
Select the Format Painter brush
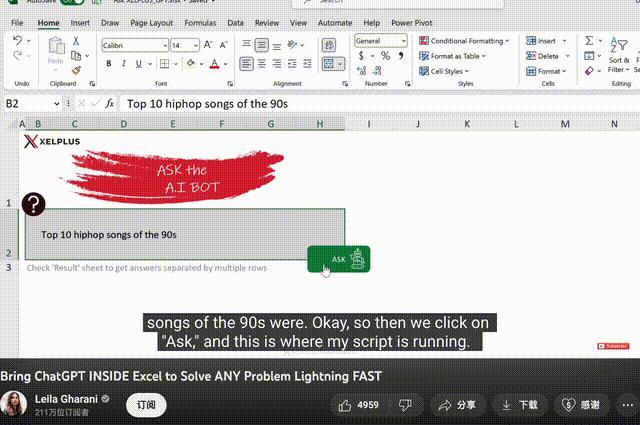coord(76,70)
